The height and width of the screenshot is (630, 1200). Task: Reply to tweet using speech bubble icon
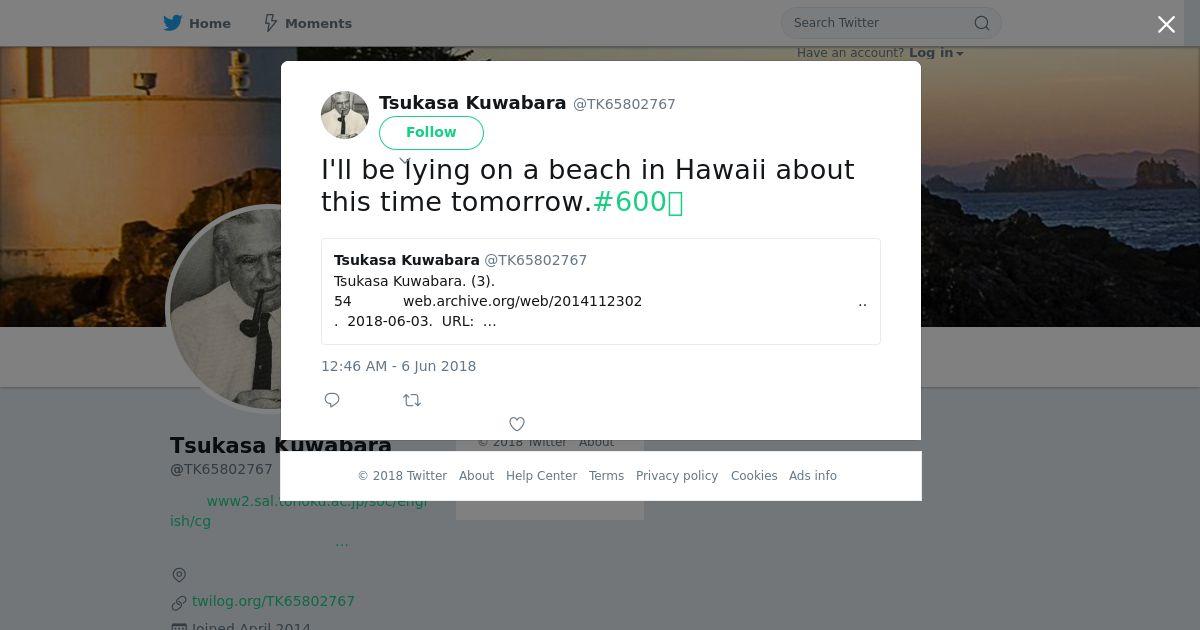(332, 400)
